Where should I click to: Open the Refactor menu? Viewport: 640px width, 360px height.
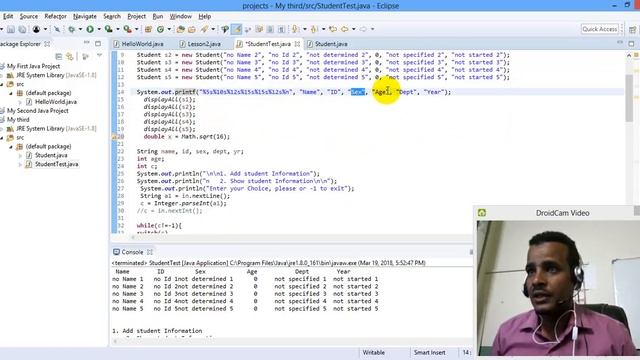[x=56, y=16]
